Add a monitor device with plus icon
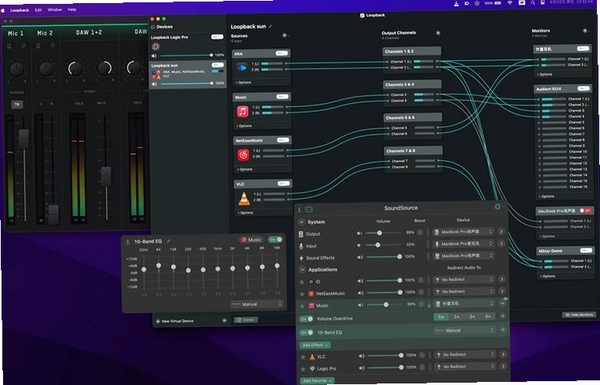 [x=585, y=30]
